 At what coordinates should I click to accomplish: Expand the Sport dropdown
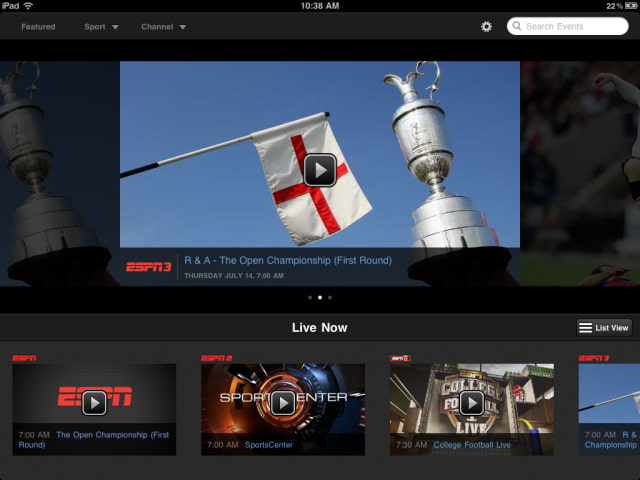(101, 27)
